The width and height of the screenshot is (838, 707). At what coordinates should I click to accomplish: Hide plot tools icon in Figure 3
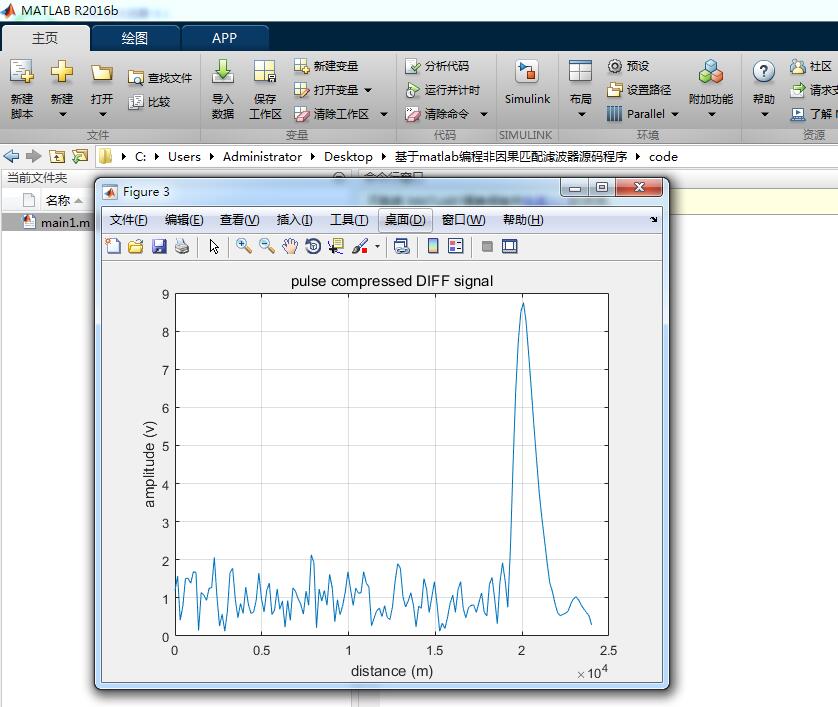(487, 246)
